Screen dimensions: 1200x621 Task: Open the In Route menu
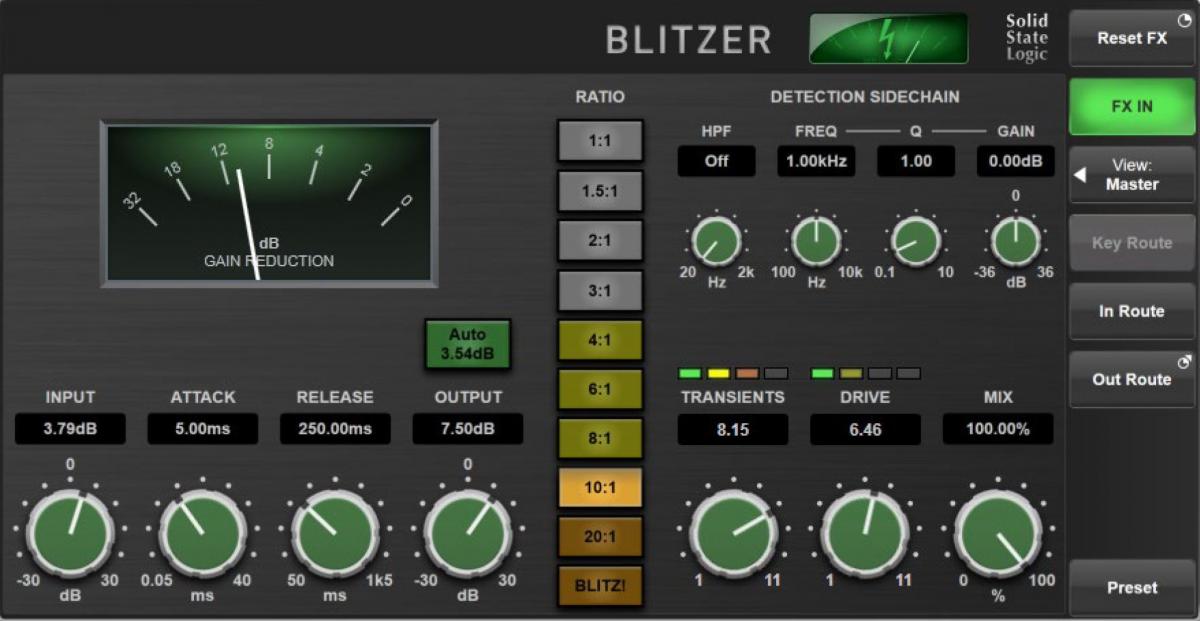coord(1131,311)
